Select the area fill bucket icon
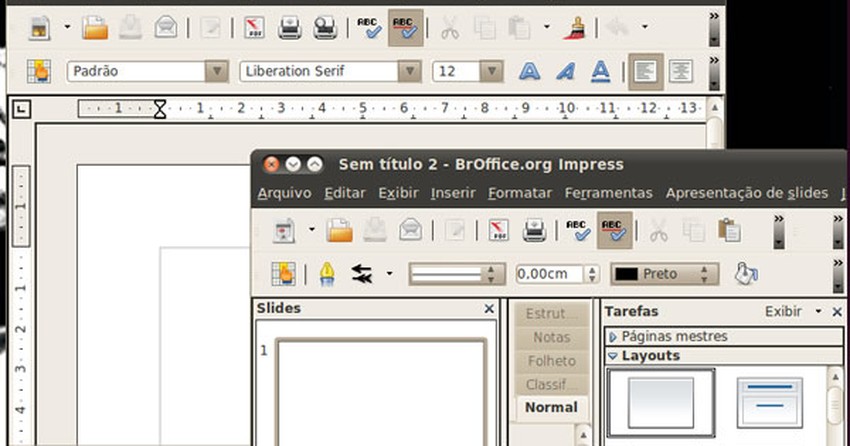Image resolution: width=850 pixels, height=446 pixels. [x=746, y=273]
